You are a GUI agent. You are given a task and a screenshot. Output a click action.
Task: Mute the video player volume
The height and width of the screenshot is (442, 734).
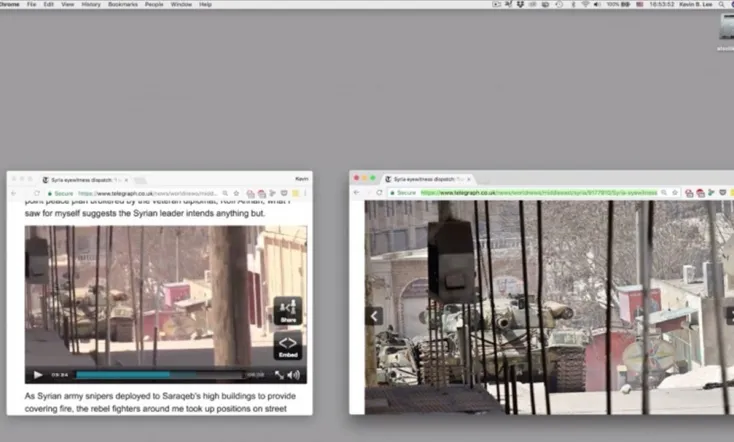coord(294,375)
